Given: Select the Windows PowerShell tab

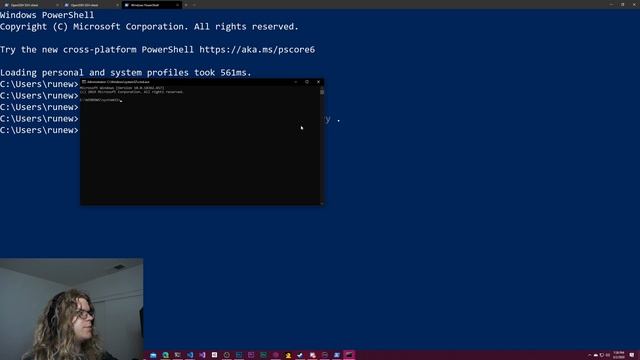Looking at the screenshot, I should 151,5.
